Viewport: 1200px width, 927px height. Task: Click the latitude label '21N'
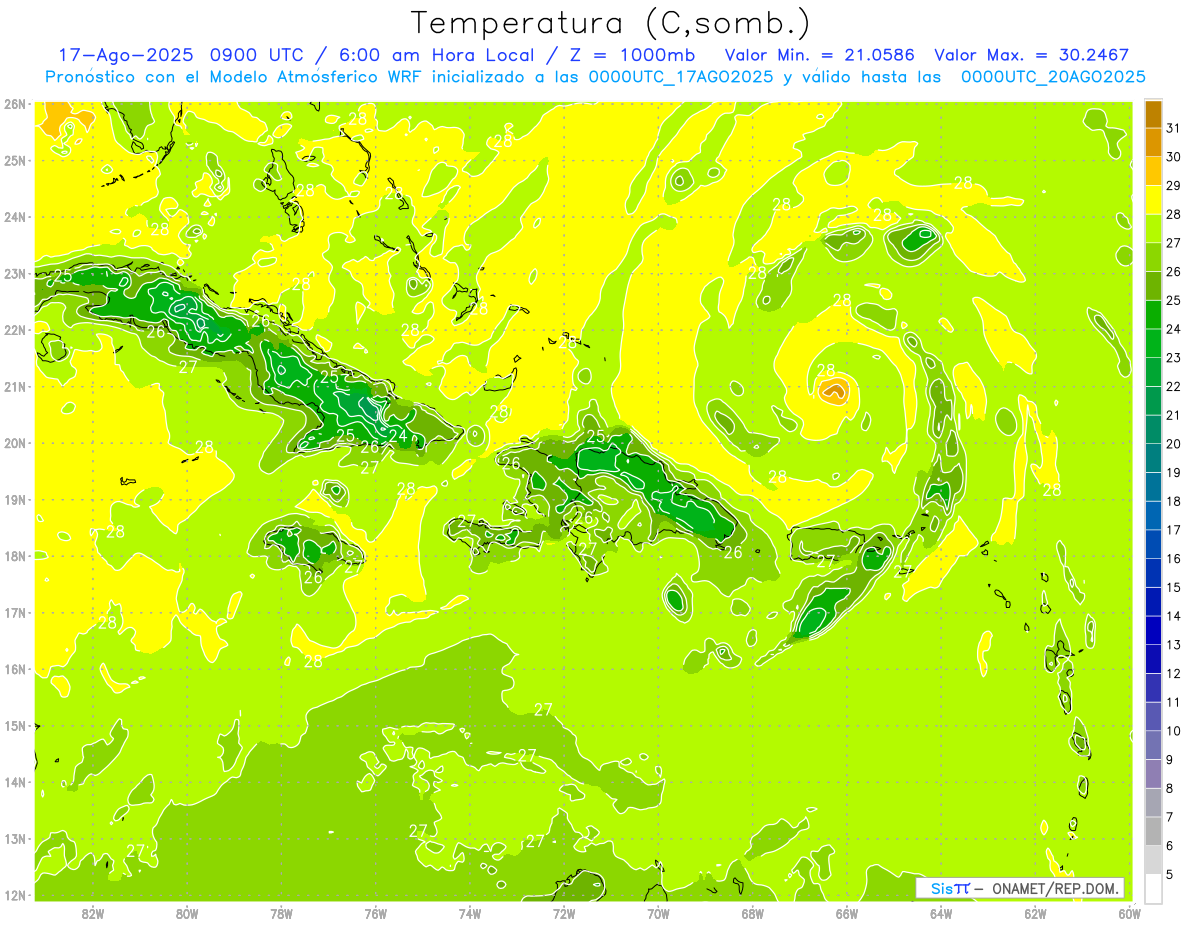pos(15,386)
